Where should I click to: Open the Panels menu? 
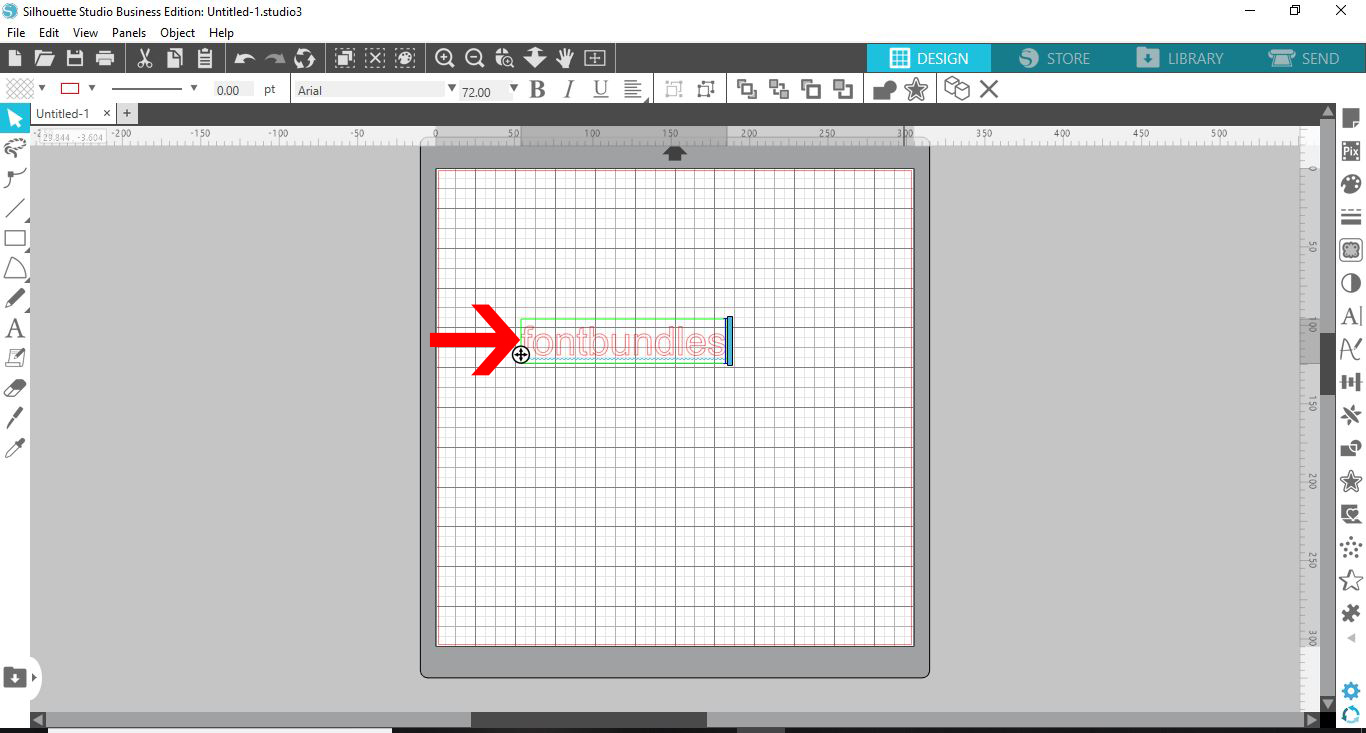point(129,33)
